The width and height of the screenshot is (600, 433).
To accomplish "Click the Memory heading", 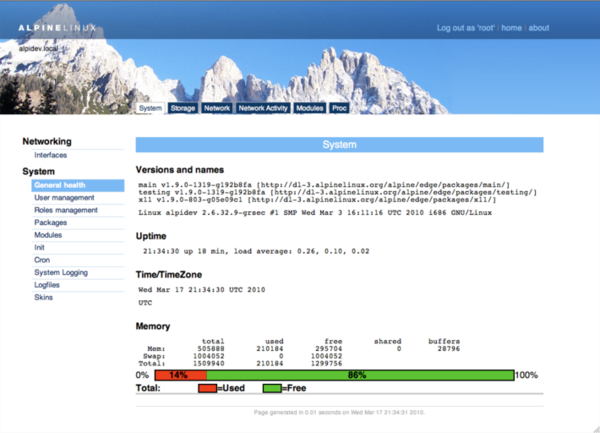I will [153, 326].
